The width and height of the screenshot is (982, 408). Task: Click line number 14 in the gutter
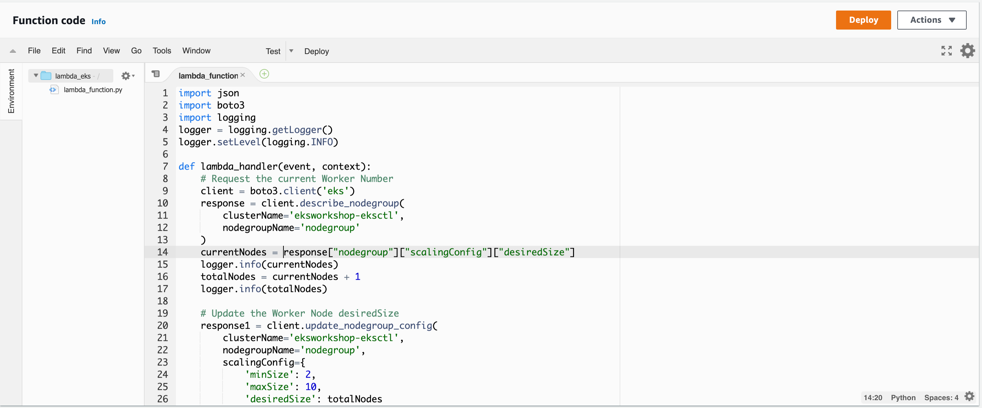point(163,252)
